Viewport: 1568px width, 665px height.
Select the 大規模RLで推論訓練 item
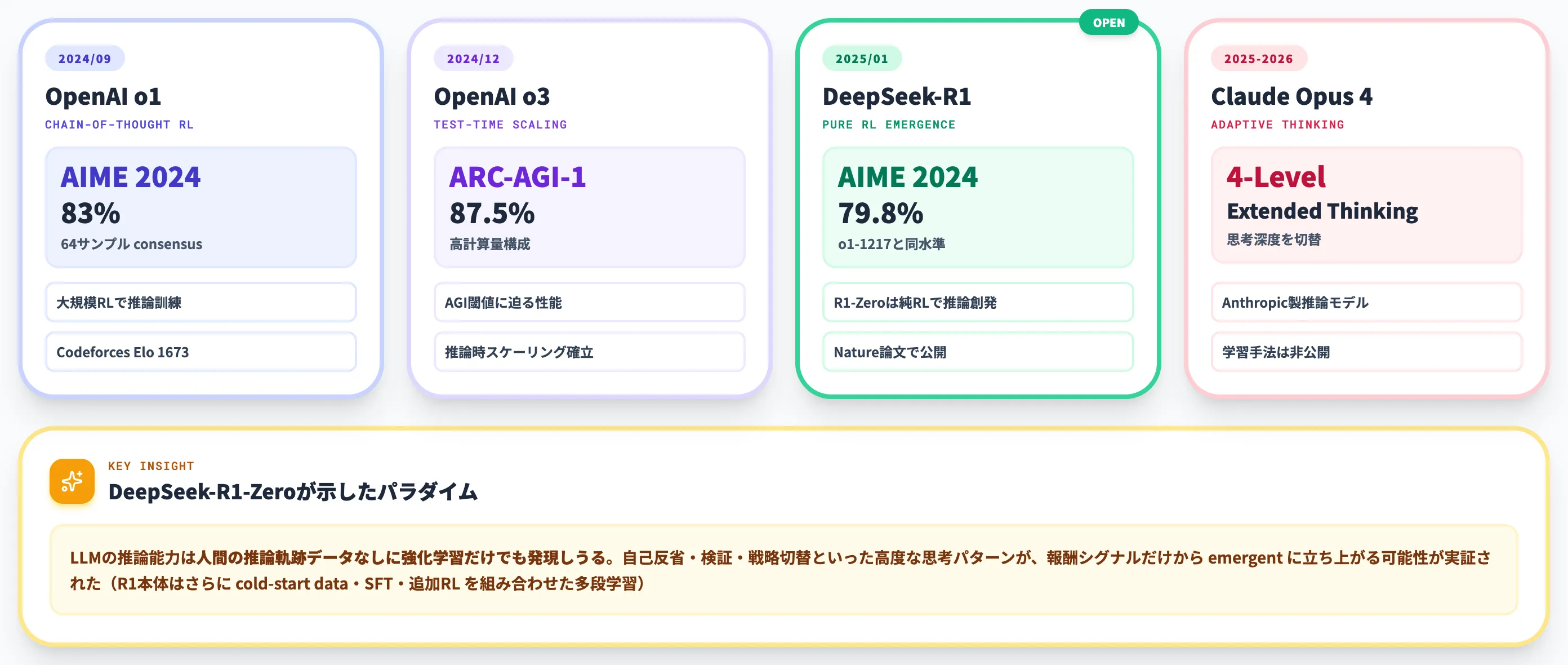coord(201,302)
